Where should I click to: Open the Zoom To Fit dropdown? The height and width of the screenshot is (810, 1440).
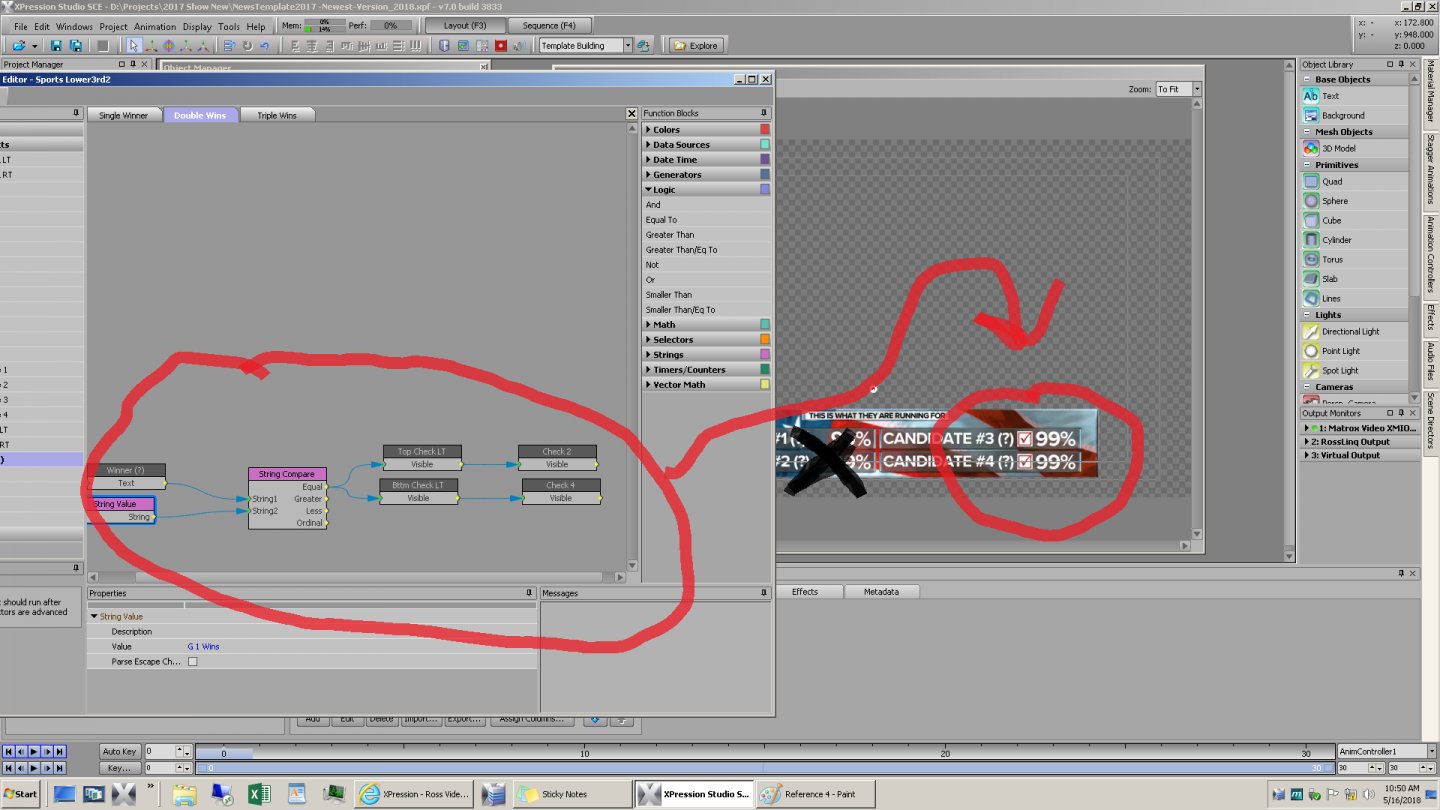tap(1197, 89)
